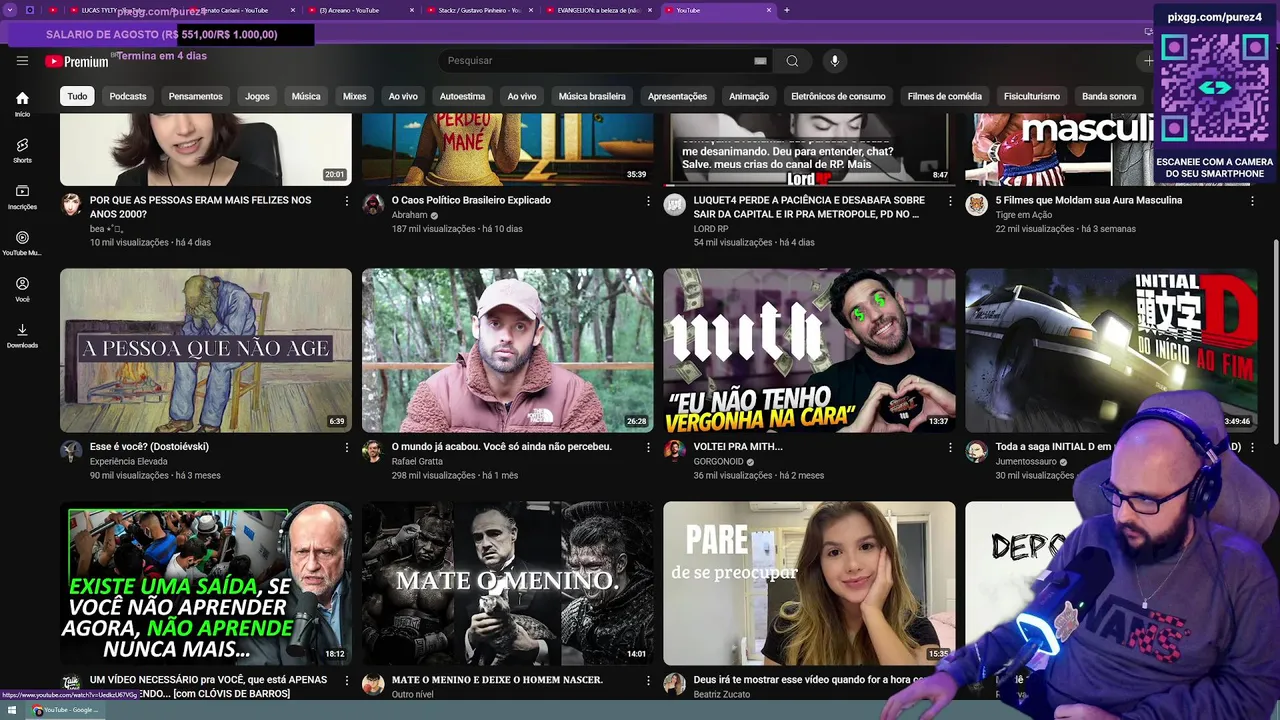1280x720 pixels.
Task: Select the Animação filter chip
Action: (x=749, y=96)
